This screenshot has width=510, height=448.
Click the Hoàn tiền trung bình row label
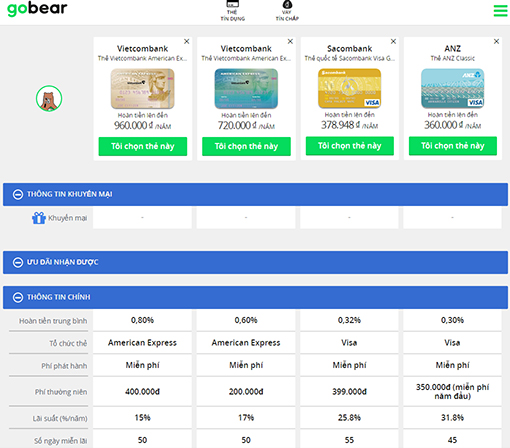point(53,321)
